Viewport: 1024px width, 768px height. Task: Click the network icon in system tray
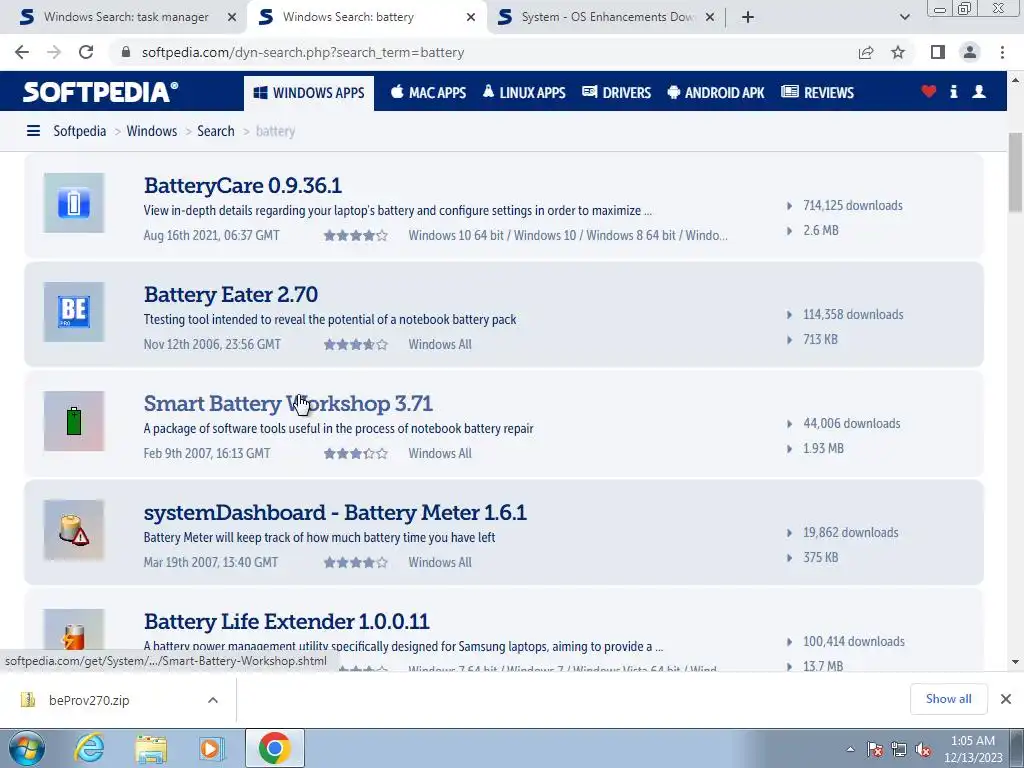[899, 749]
